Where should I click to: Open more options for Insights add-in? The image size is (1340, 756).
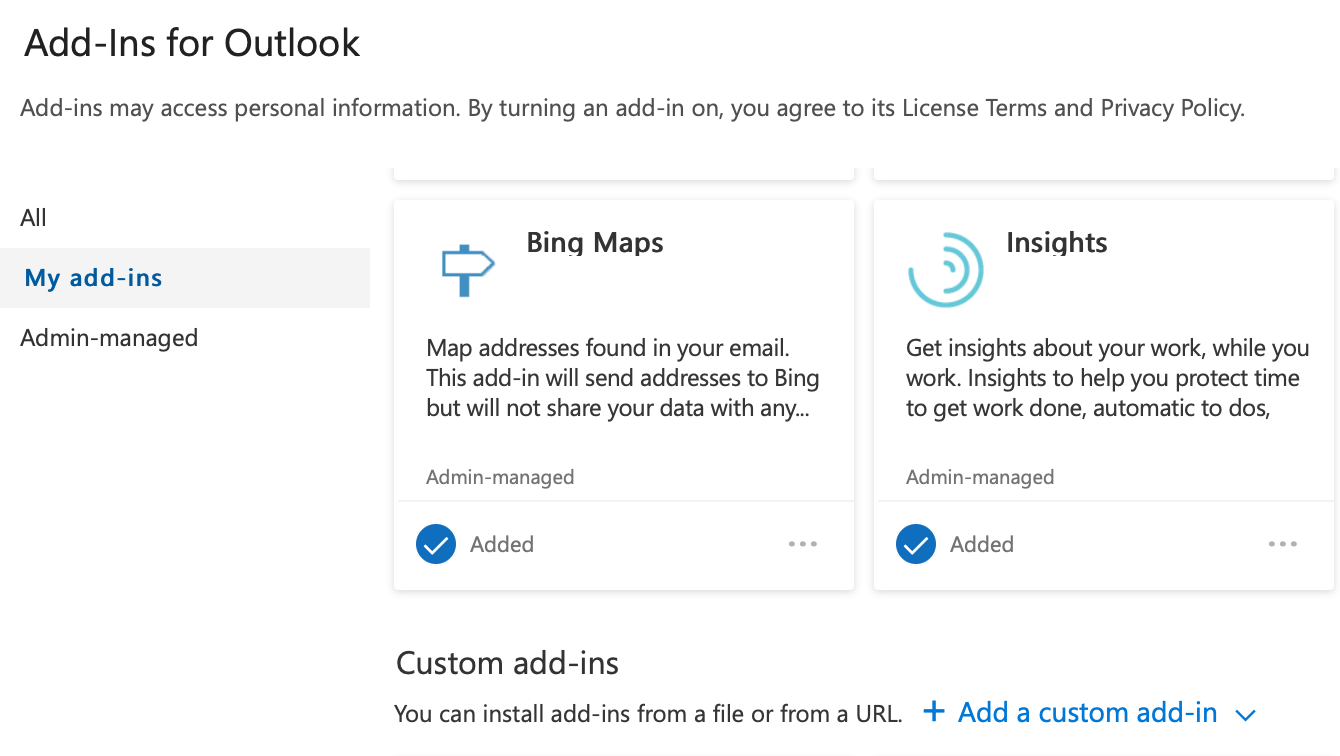[x=1282, y=544]
